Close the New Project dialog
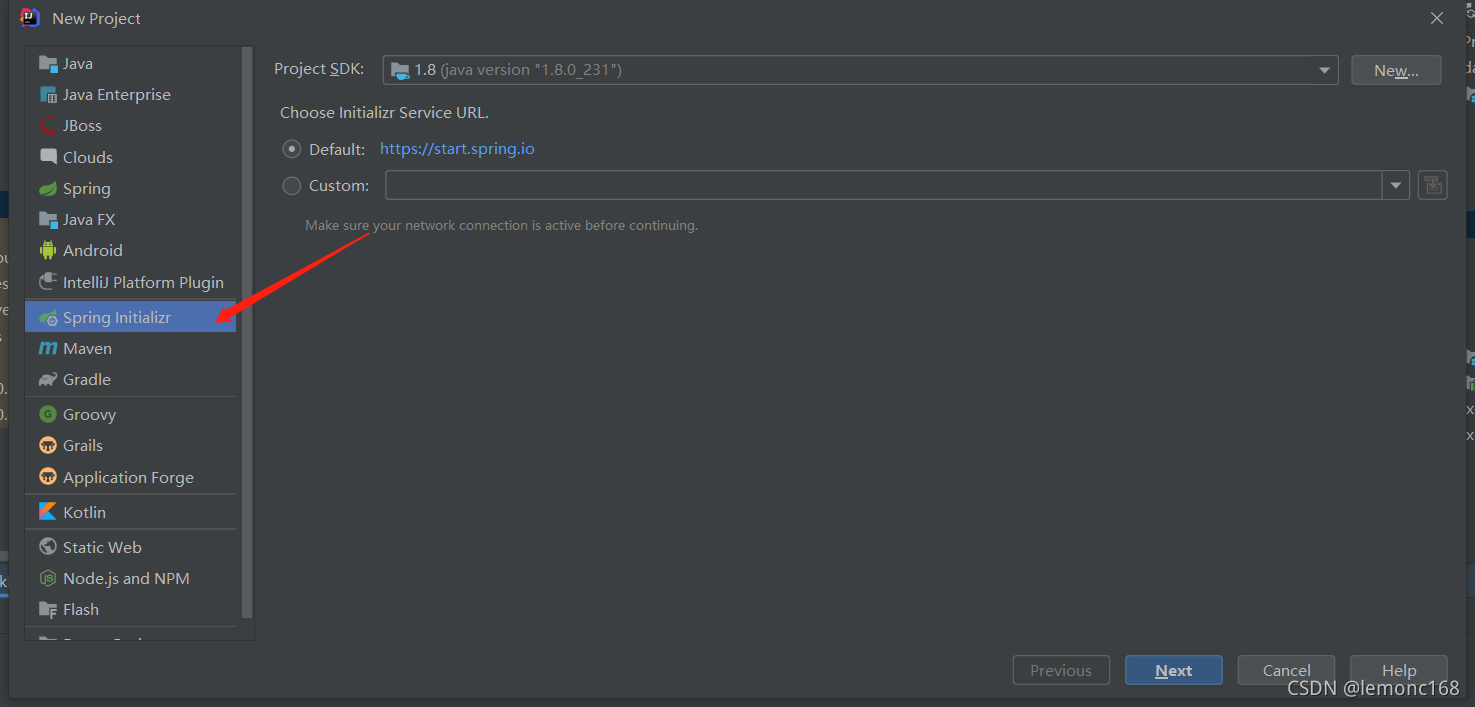This screenshot has width=1475, height=707. [x=1437, y=18]
